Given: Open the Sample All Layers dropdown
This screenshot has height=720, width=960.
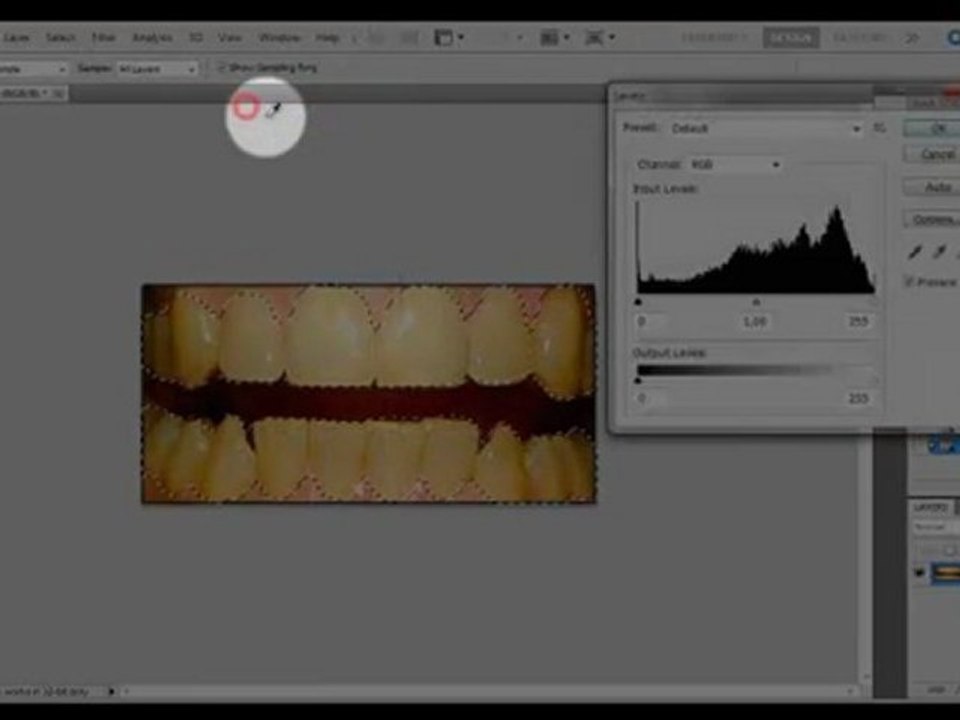Looking at the screenshot, I should 157,69.
